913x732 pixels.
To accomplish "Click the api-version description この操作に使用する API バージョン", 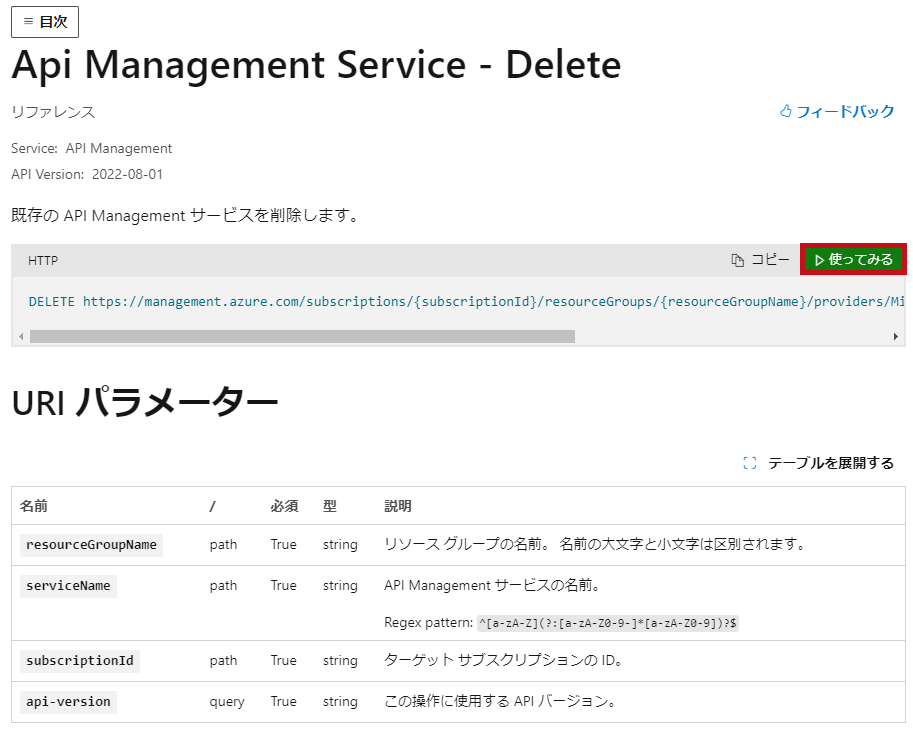I will tap(501, 701).
